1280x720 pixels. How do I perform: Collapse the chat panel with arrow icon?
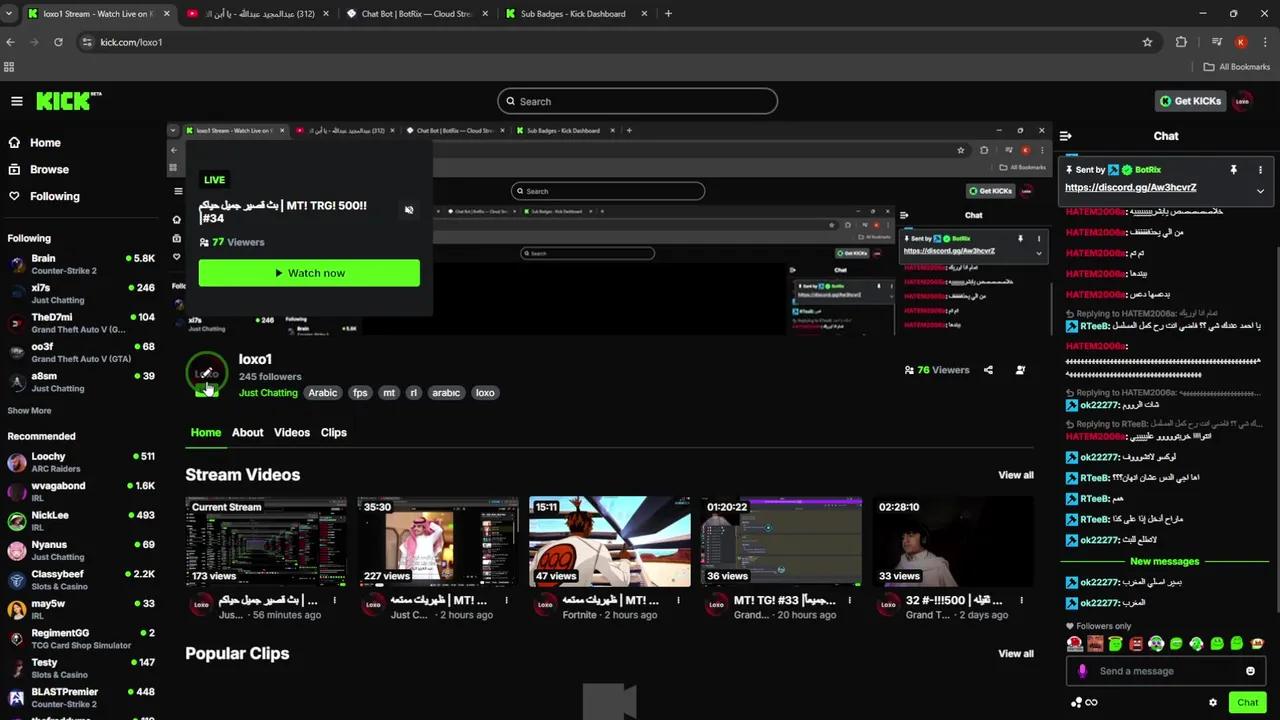click(1066, 136)
